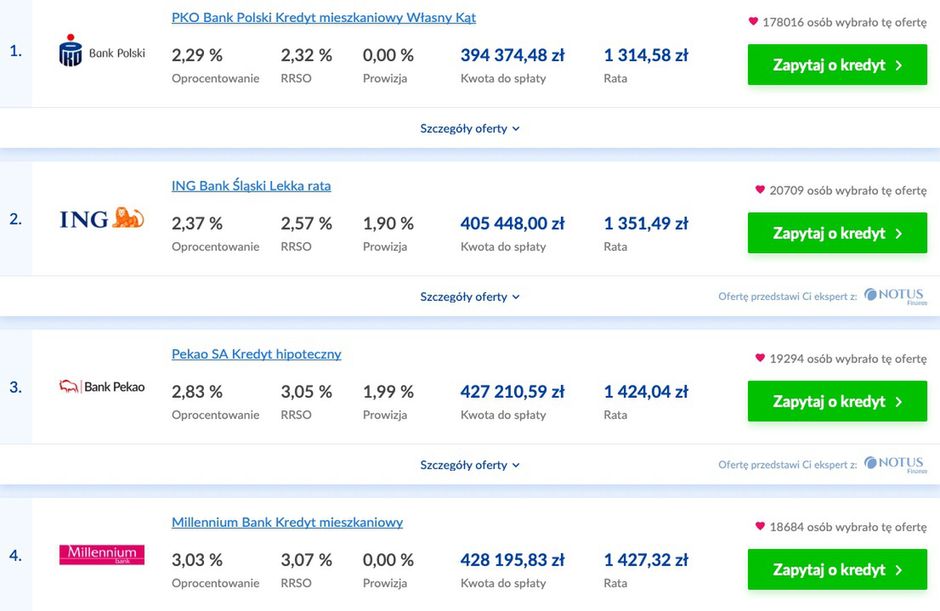
Task: Expand Szczegóły oferty for PKO Bank Polski
Action: (x=470, y=128)
